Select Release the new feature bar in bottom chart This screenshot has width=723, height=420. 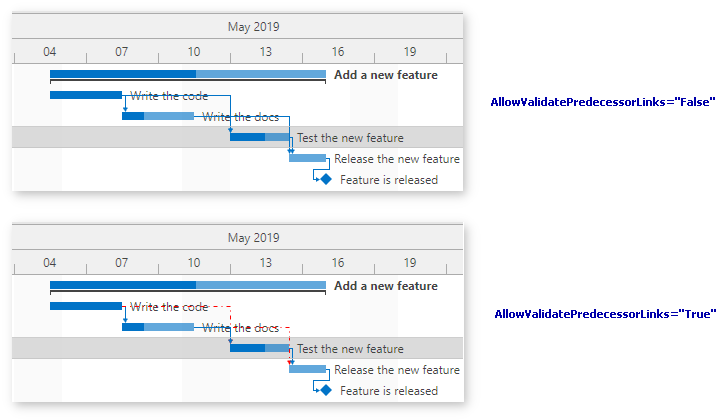point(308,369)
